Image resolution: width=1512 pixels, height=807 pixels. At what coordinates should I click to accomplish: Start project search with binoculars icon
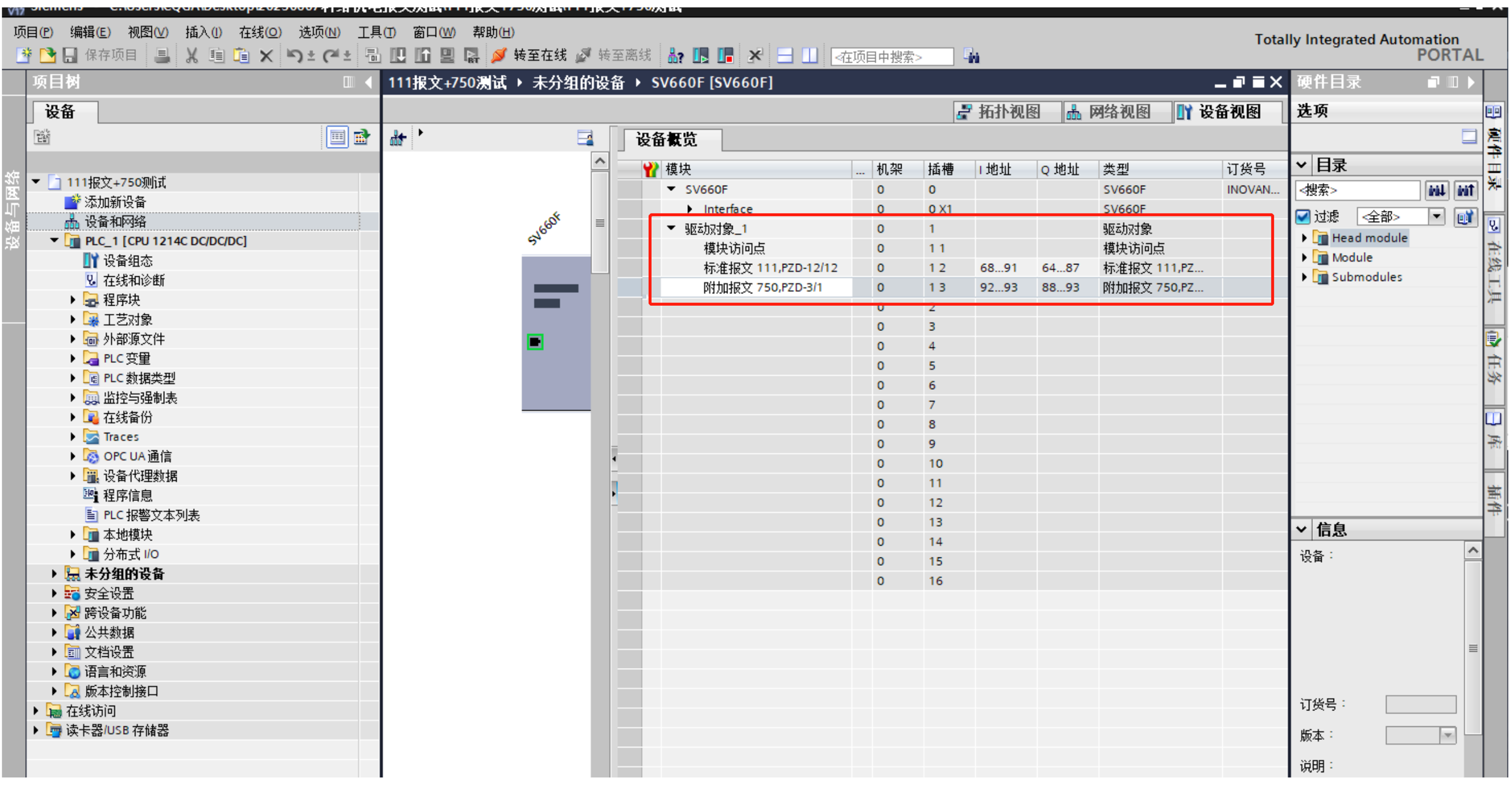972,57
